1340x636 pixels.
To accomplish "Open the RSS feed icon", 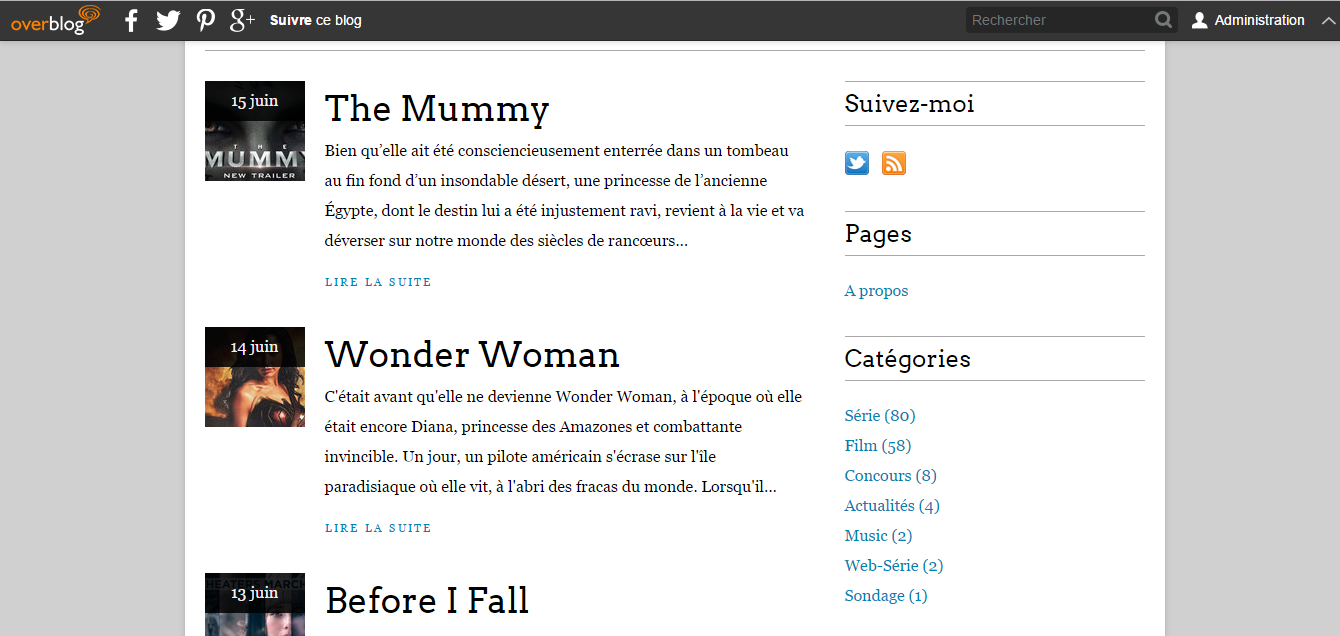I will click(894, 163).
